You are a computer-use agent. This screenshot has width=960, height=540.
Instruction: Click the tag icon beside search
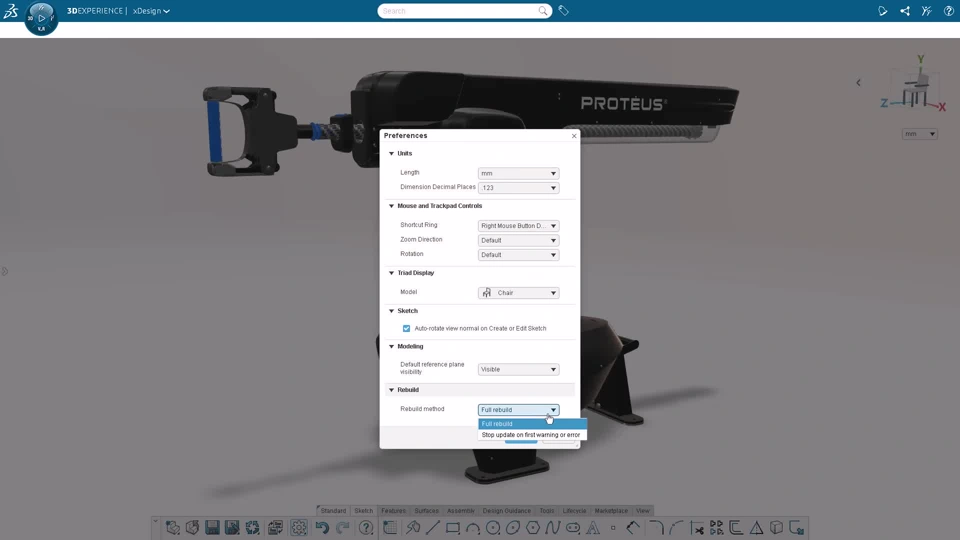[x=563, y=10]
